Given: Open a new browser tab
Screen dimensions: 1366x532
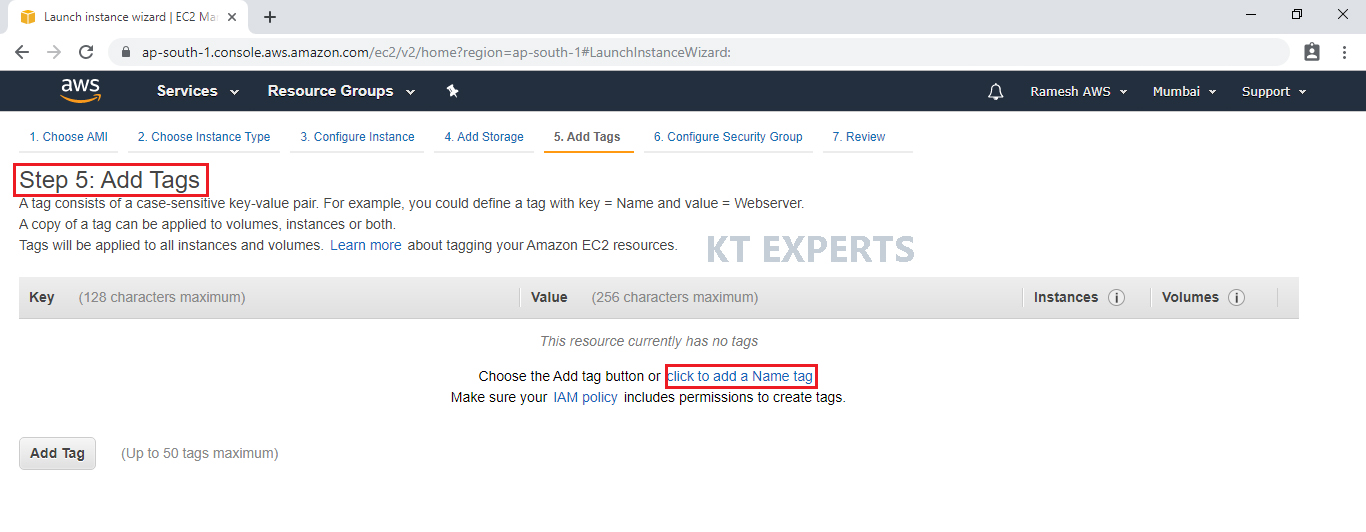Looking at the screenshot, I should click(x=270, y=17).
